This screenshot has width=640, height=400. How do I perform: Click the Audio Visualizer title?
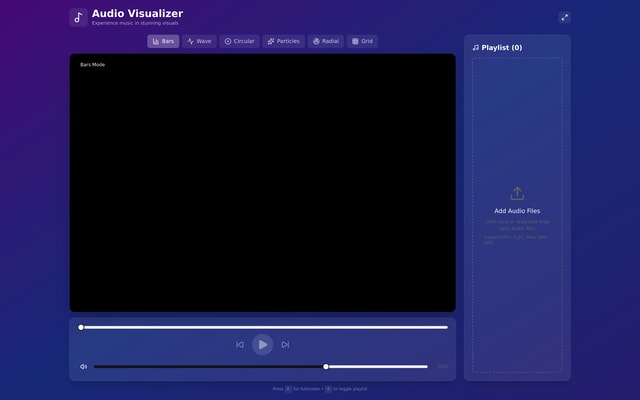137,13
